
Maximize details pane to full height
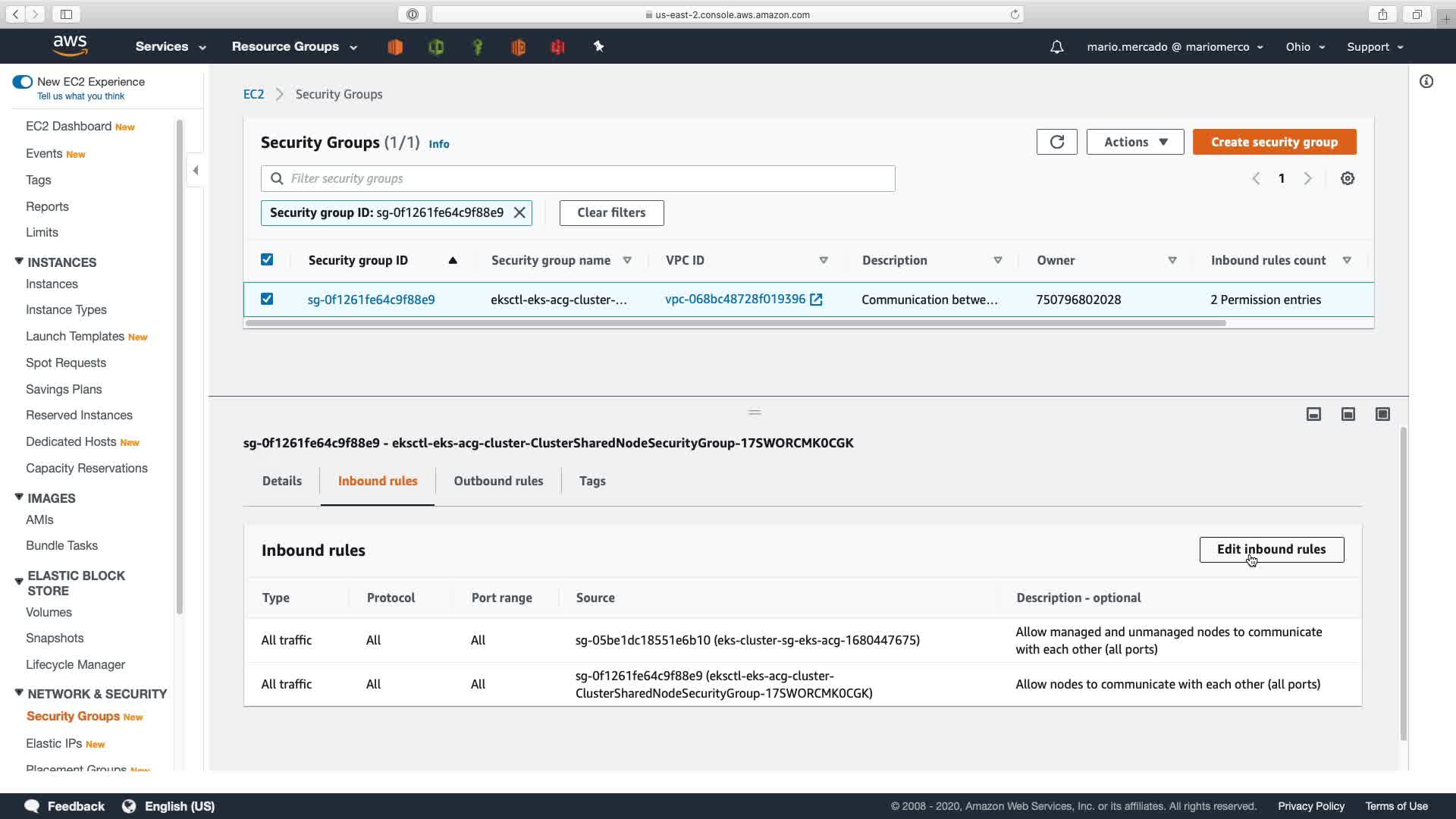coord(1382,414)
